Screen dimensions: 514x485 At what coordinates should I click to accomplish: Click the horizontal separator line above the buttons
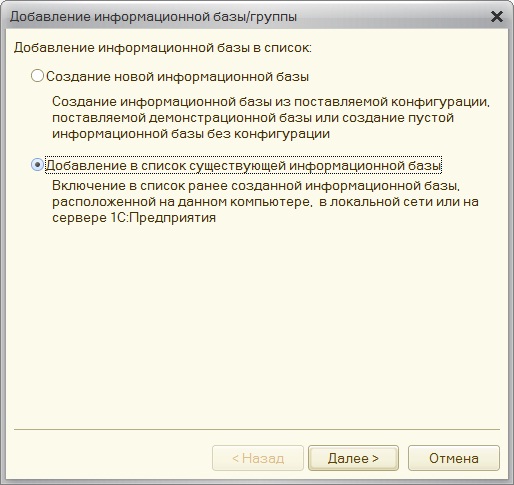tap(257, 429)
